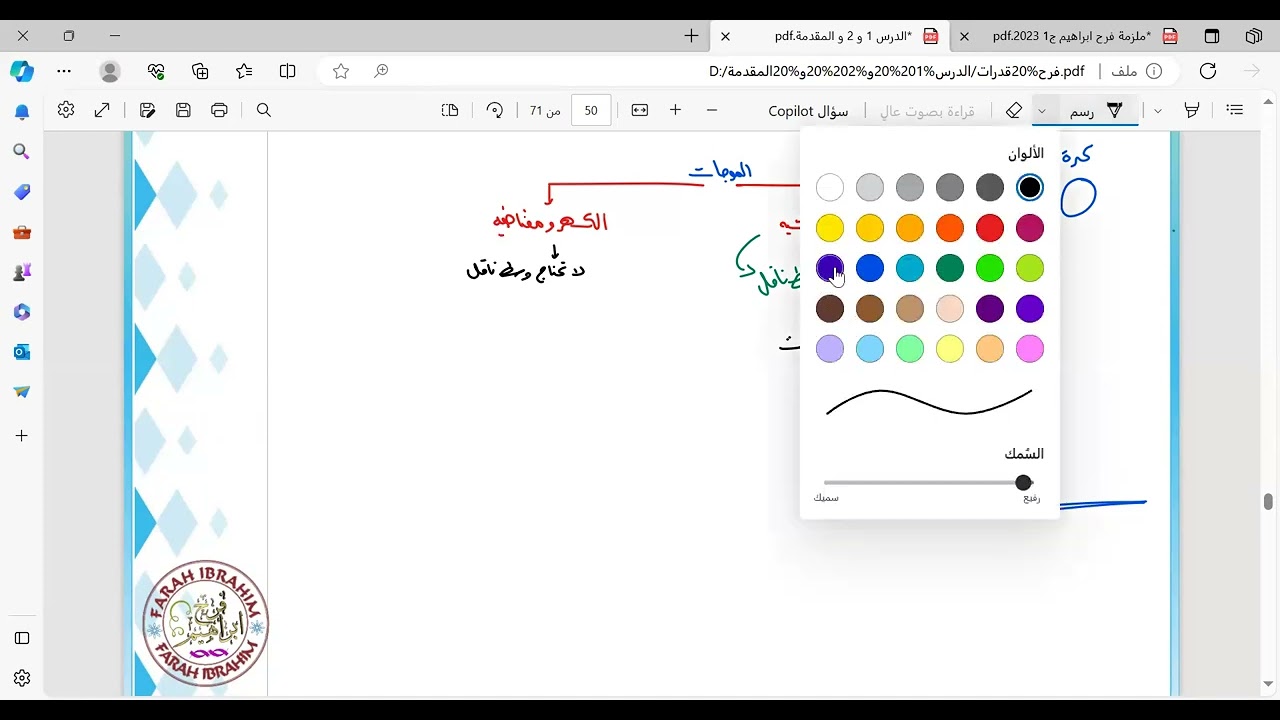Open the page view layout icon
The height and width of the screenshot is (720, 1280).
(x=450, y=110)
